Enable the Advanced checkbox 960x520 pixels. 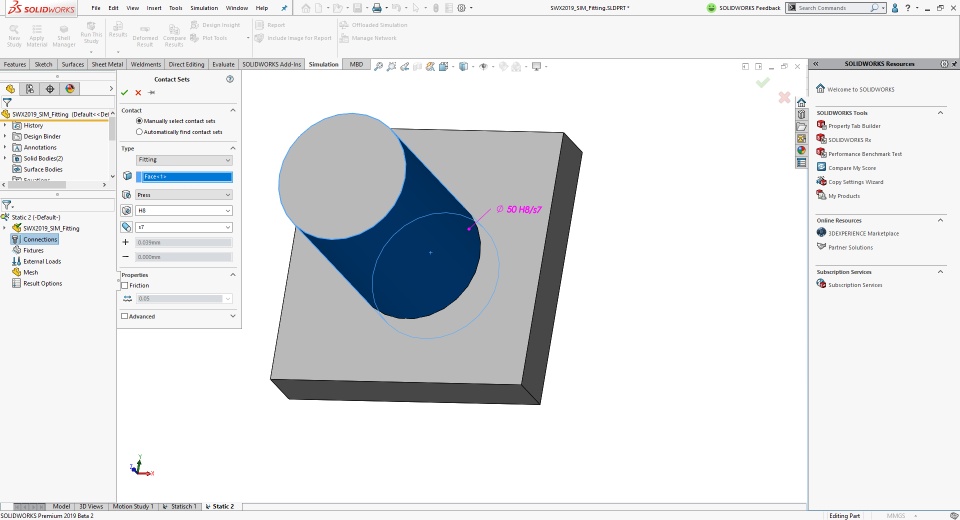pyautogui.click(x=125, y=317)
